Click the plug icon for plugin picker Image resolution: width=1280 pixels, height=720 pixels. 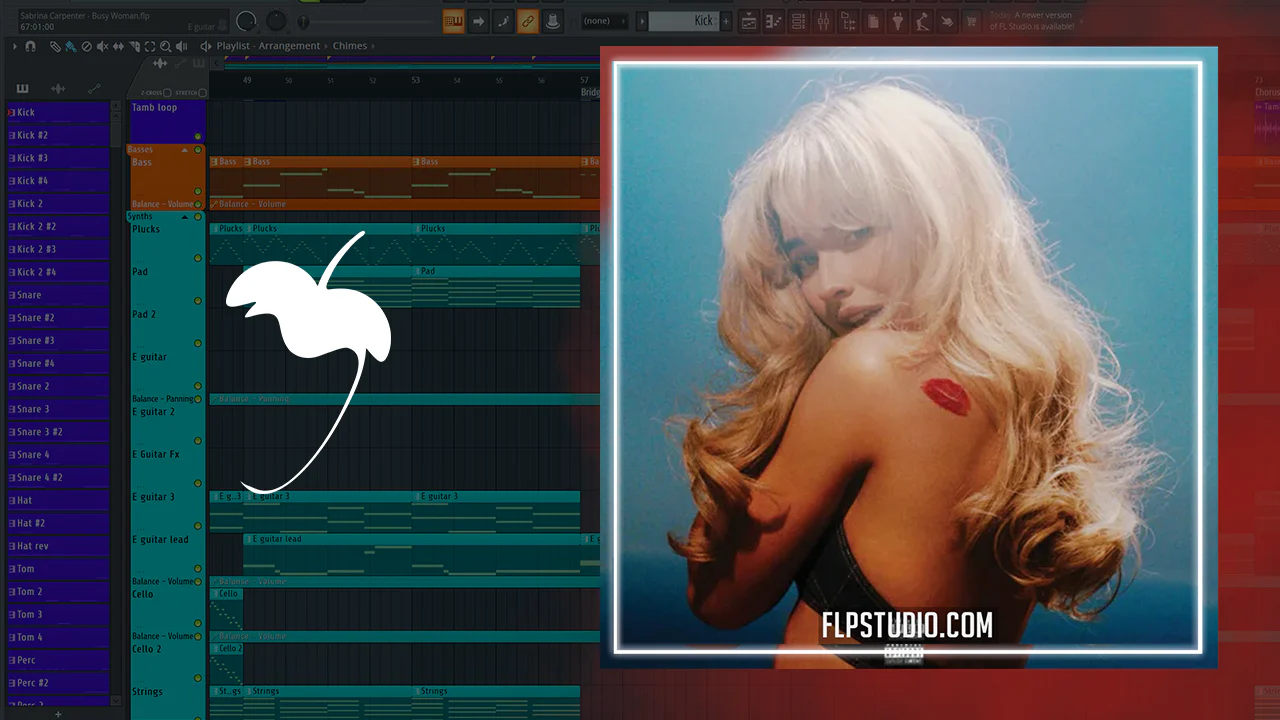pyautogui.click(x=897, y=21)
